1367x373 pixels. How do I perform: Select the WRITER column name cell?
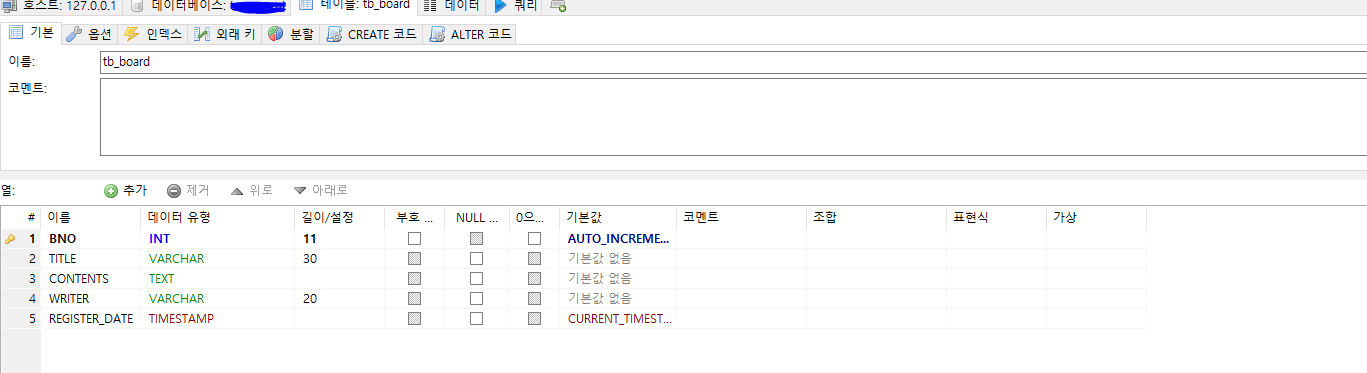pos(90,298)
